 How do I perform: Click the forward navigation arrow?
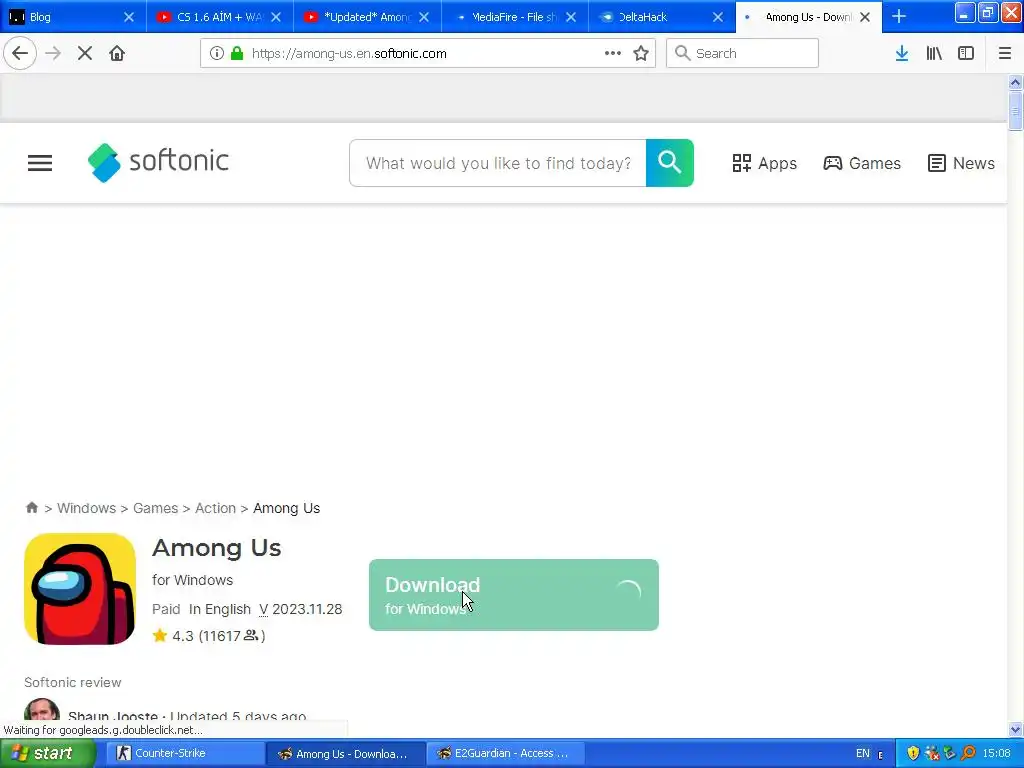click(53, 53)
